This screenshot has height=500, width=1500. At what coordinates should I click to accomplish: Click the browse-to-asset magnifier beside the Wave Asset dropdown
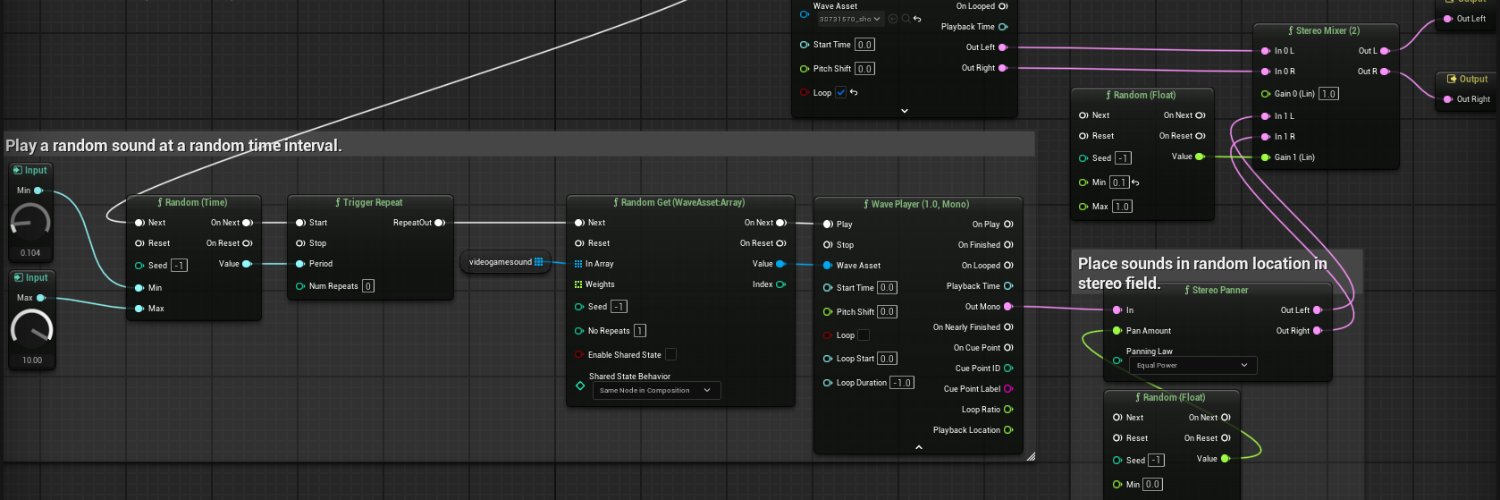pos(905,18)
